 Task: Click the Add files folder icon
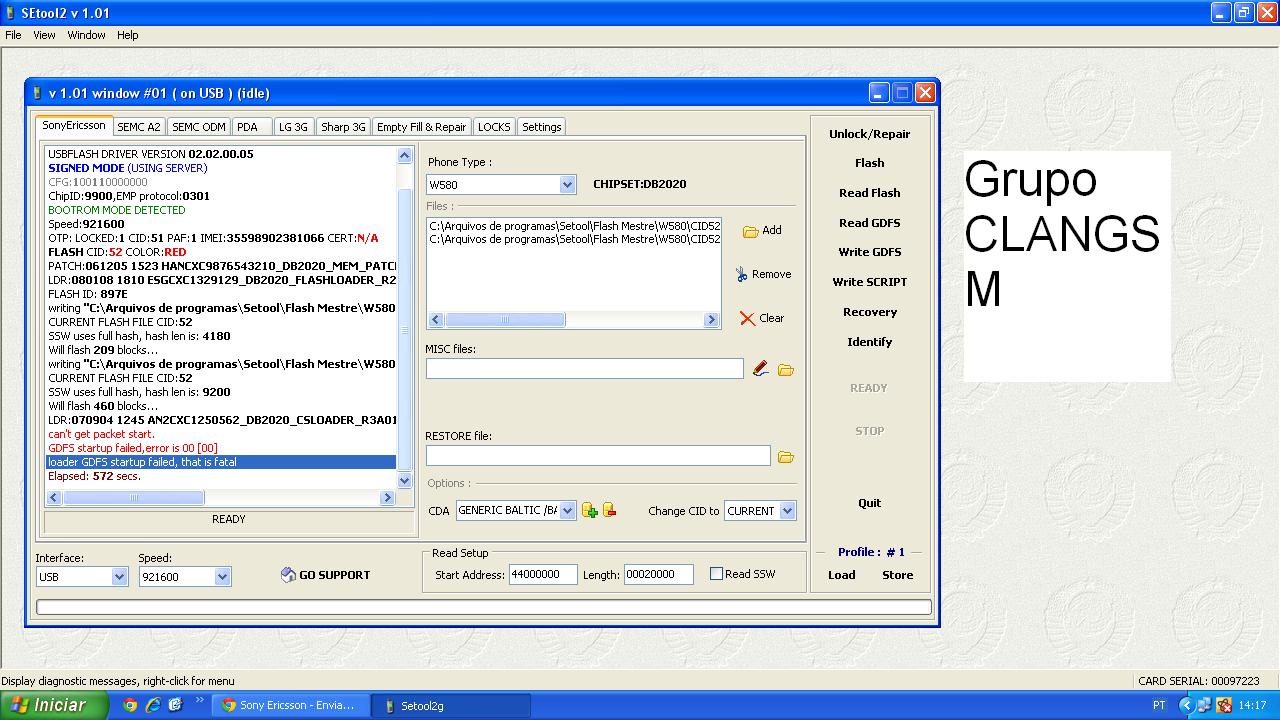(750, 231)
